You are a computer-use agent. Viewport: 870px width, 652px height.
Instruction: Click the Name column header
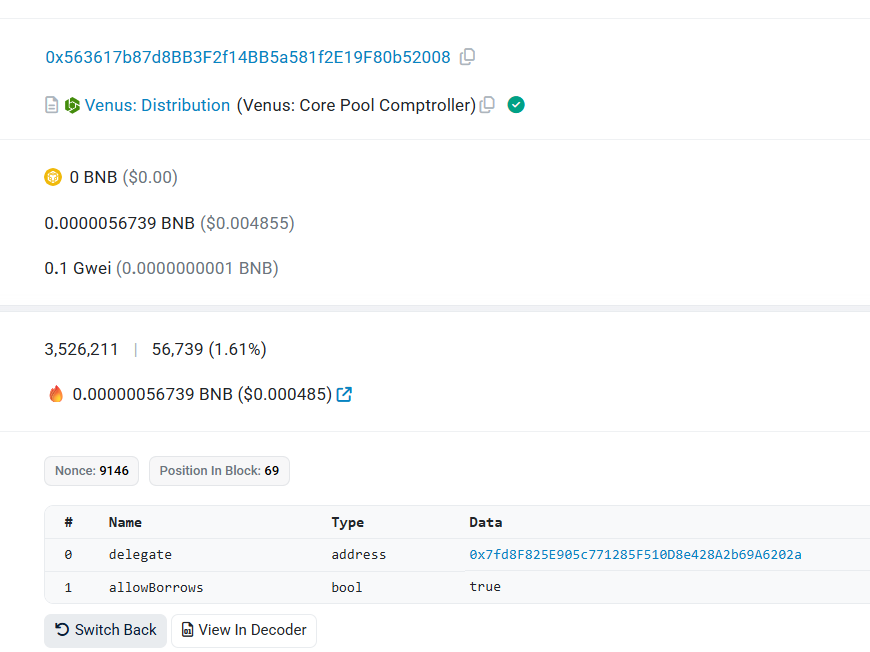click(x=125, y=522)
